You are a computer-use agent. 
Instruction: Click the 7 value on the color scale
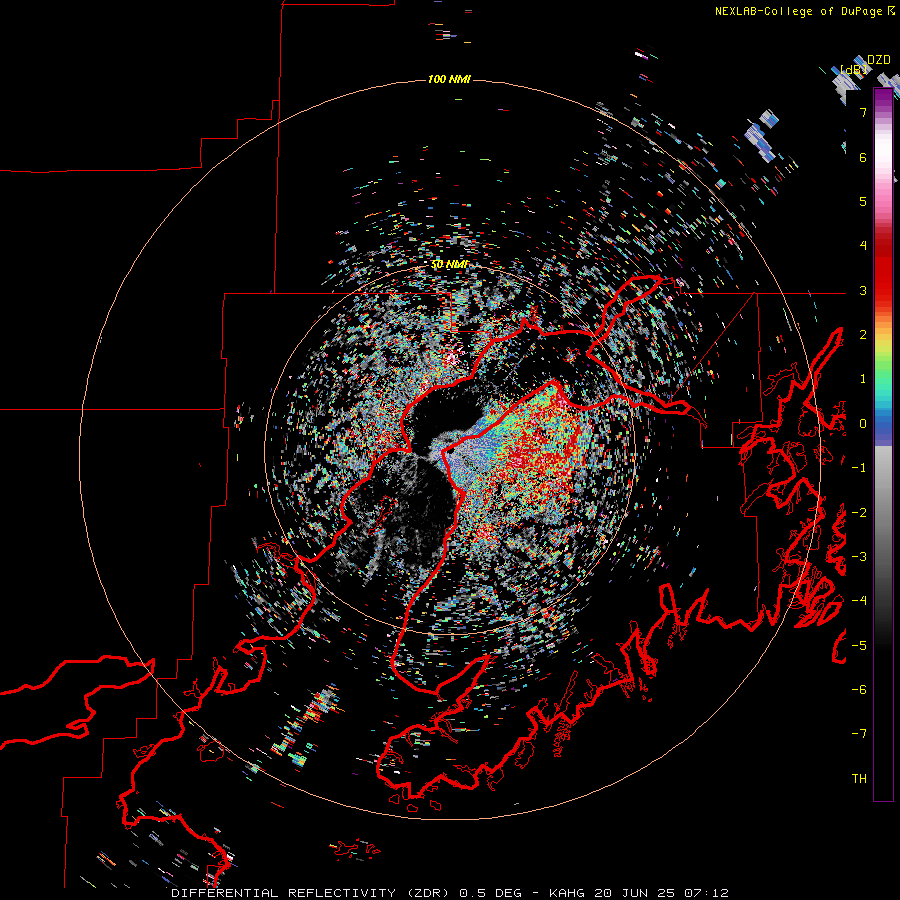pos(863,112)
